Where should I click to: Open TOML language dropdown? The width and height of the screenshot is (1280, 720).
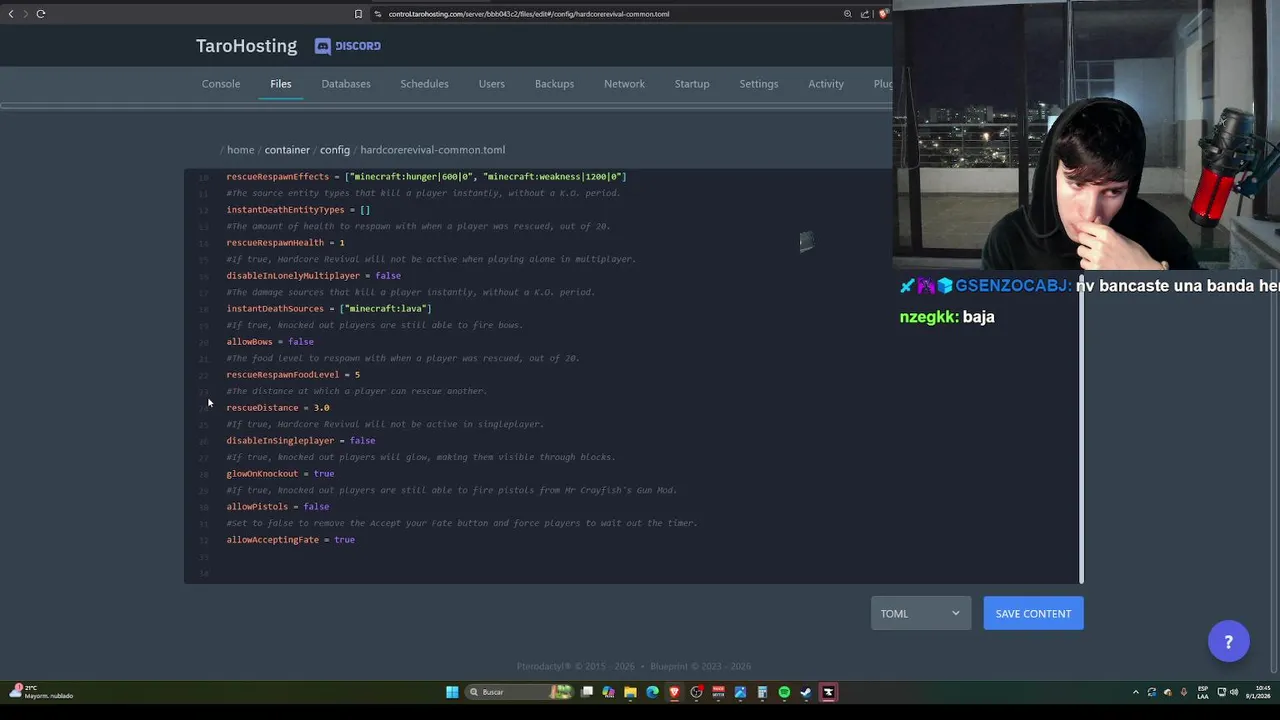(921, 613)
